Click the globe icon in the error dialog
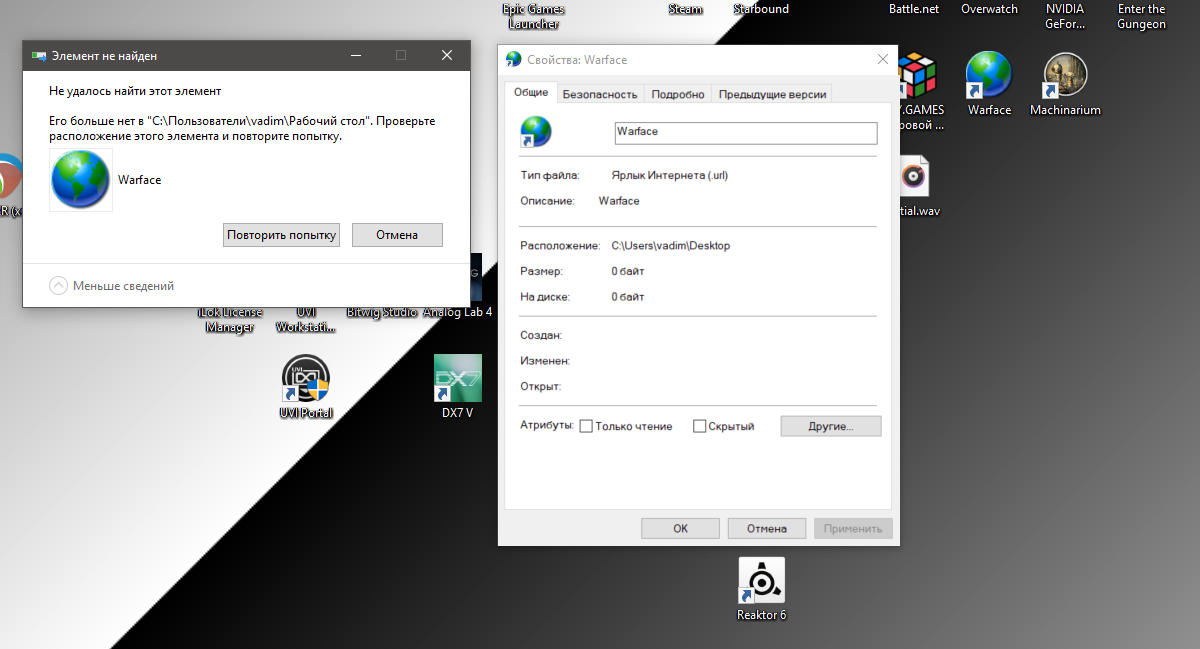The width and height of the screenshot is (1200, 649). click(81, 180)
